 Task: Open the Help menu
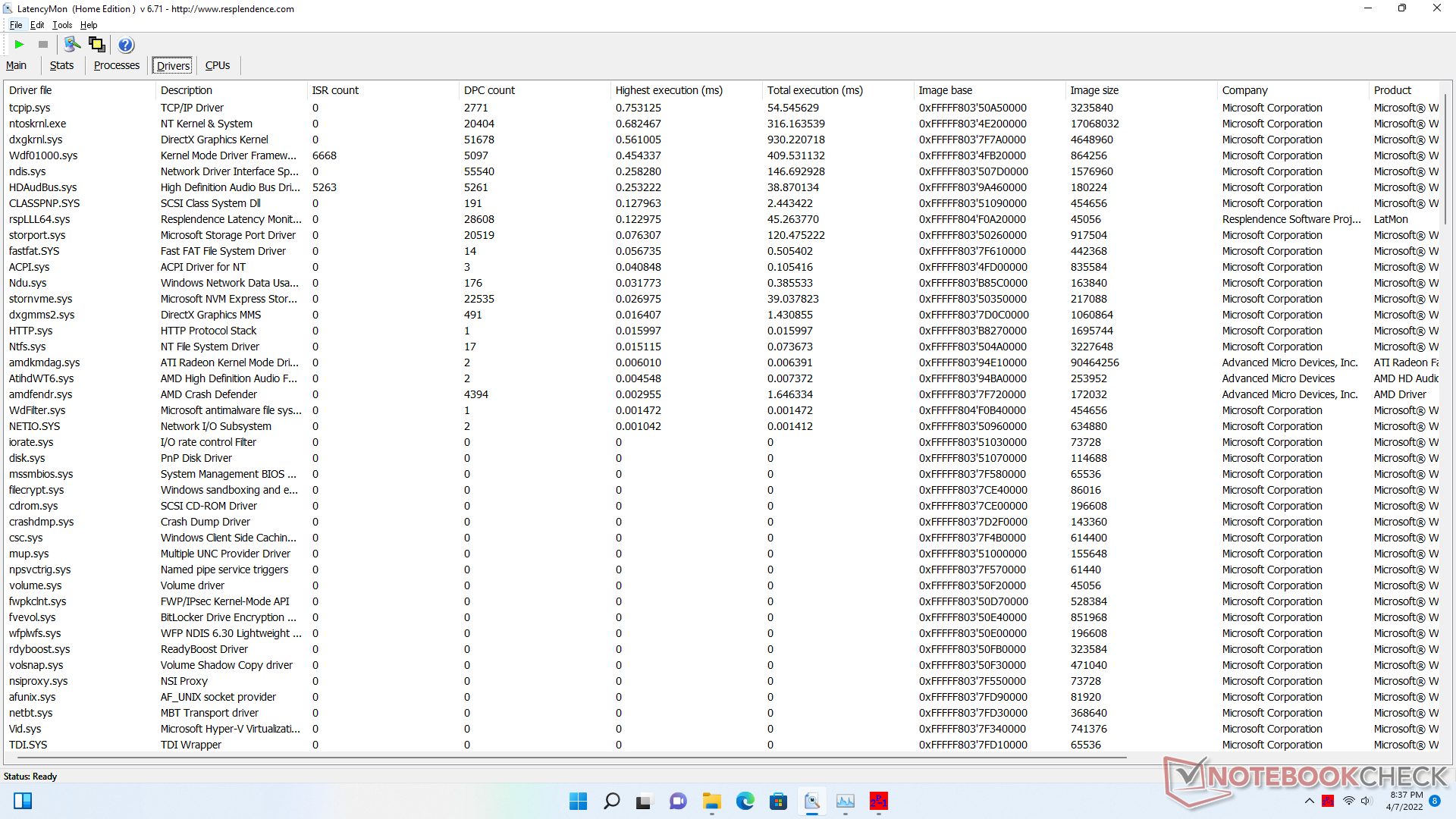point(89,25)
